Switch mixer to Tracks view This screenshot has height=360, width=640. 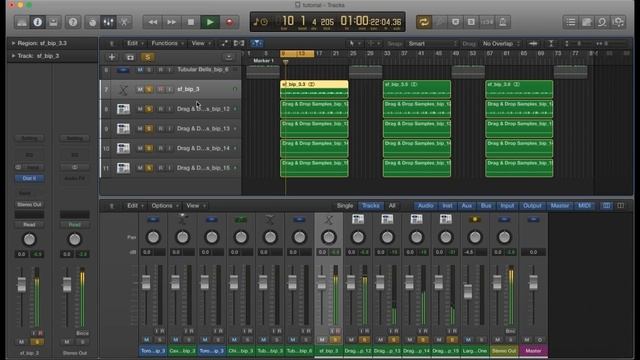(371, 206)
